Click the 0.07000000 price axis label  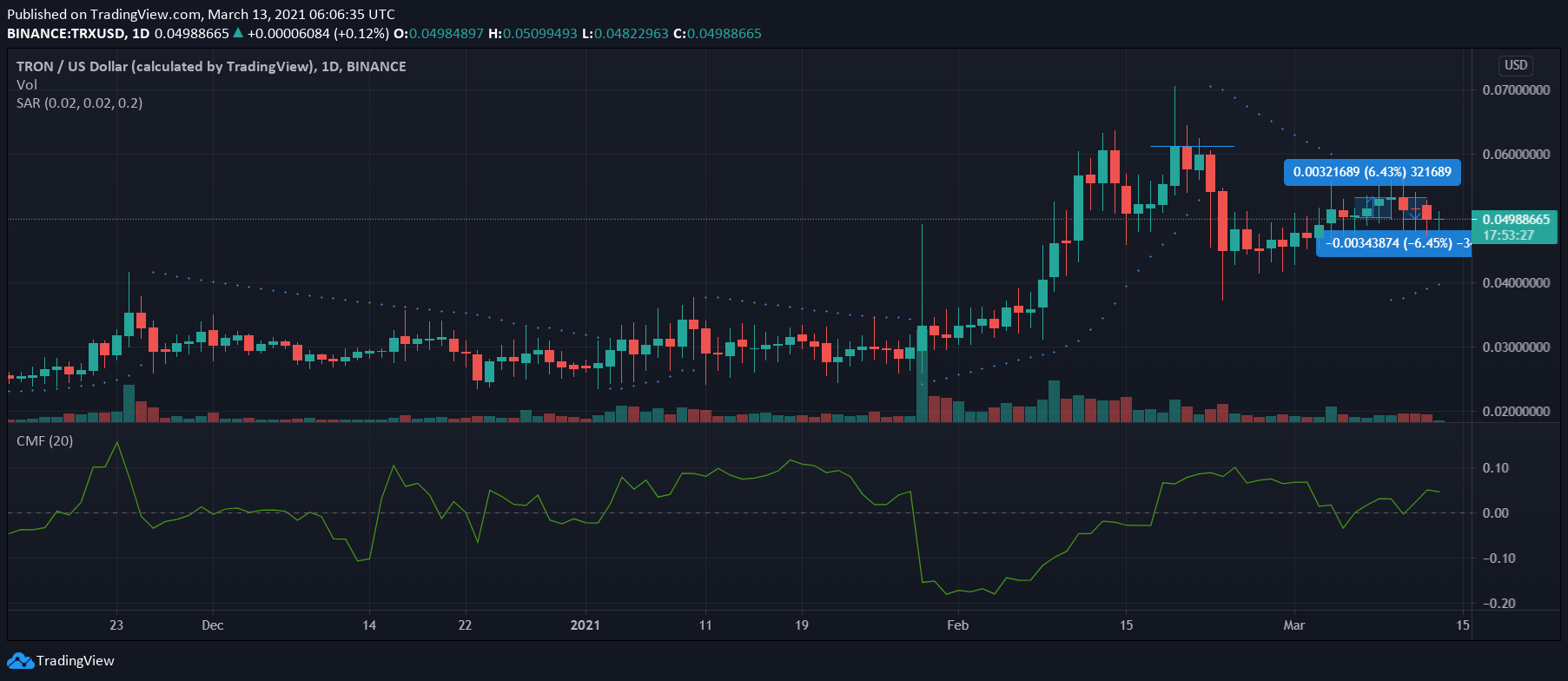click(x=1516, y=90)
